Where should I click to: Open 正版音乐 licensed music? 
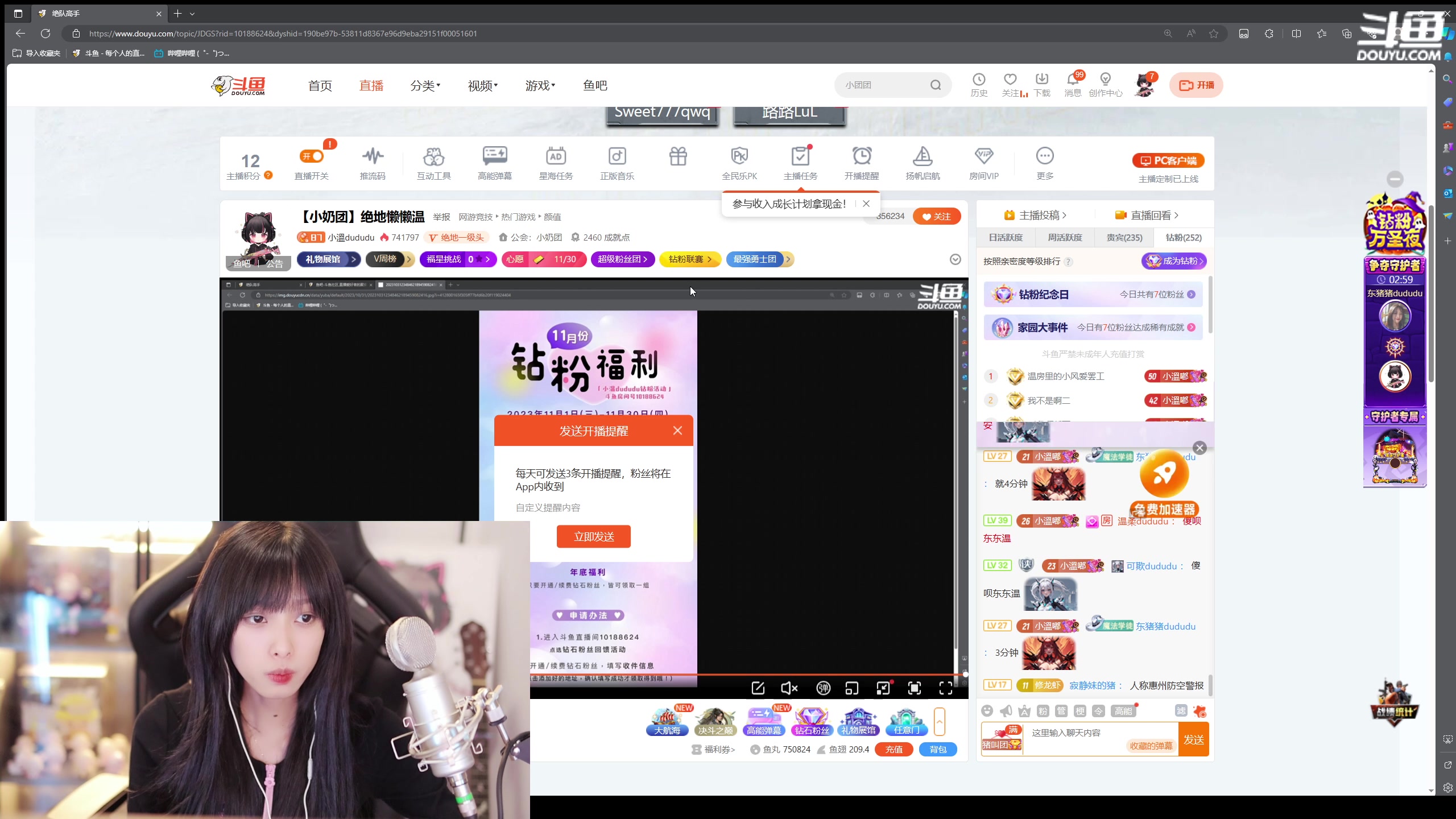(617, 164)
